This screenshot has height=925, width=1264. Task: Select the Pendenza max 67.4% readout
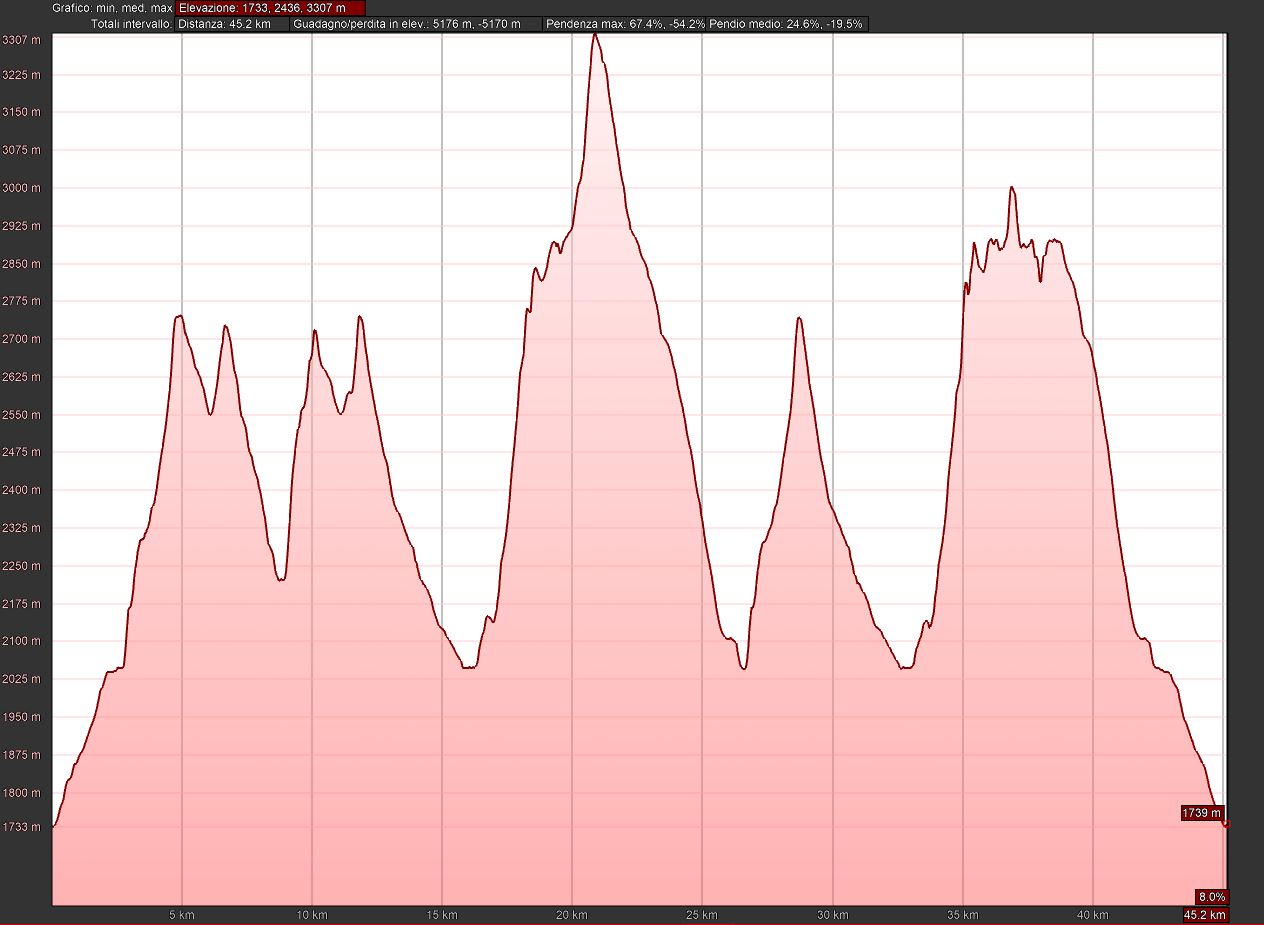point(626,24)
